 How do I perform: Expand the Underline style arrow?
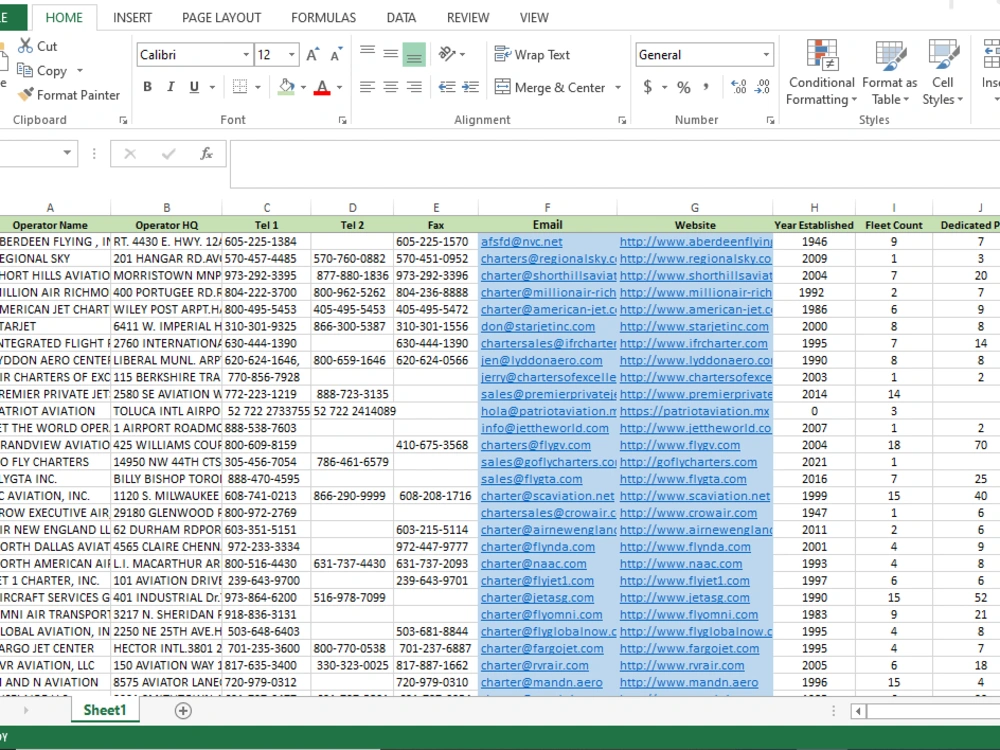coord(212,87)
